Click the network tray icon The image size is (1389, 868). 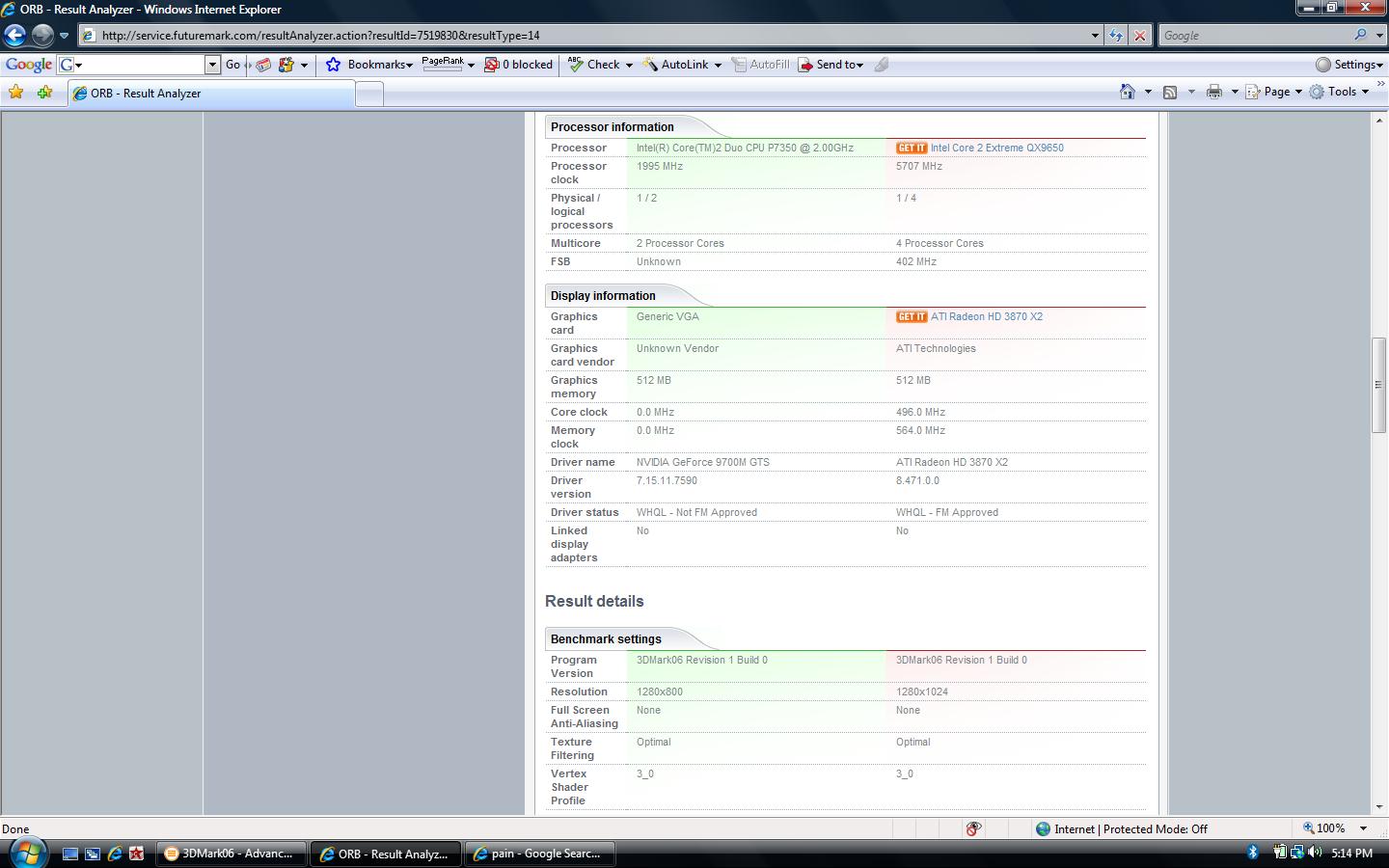click(x=1297, y=853)
